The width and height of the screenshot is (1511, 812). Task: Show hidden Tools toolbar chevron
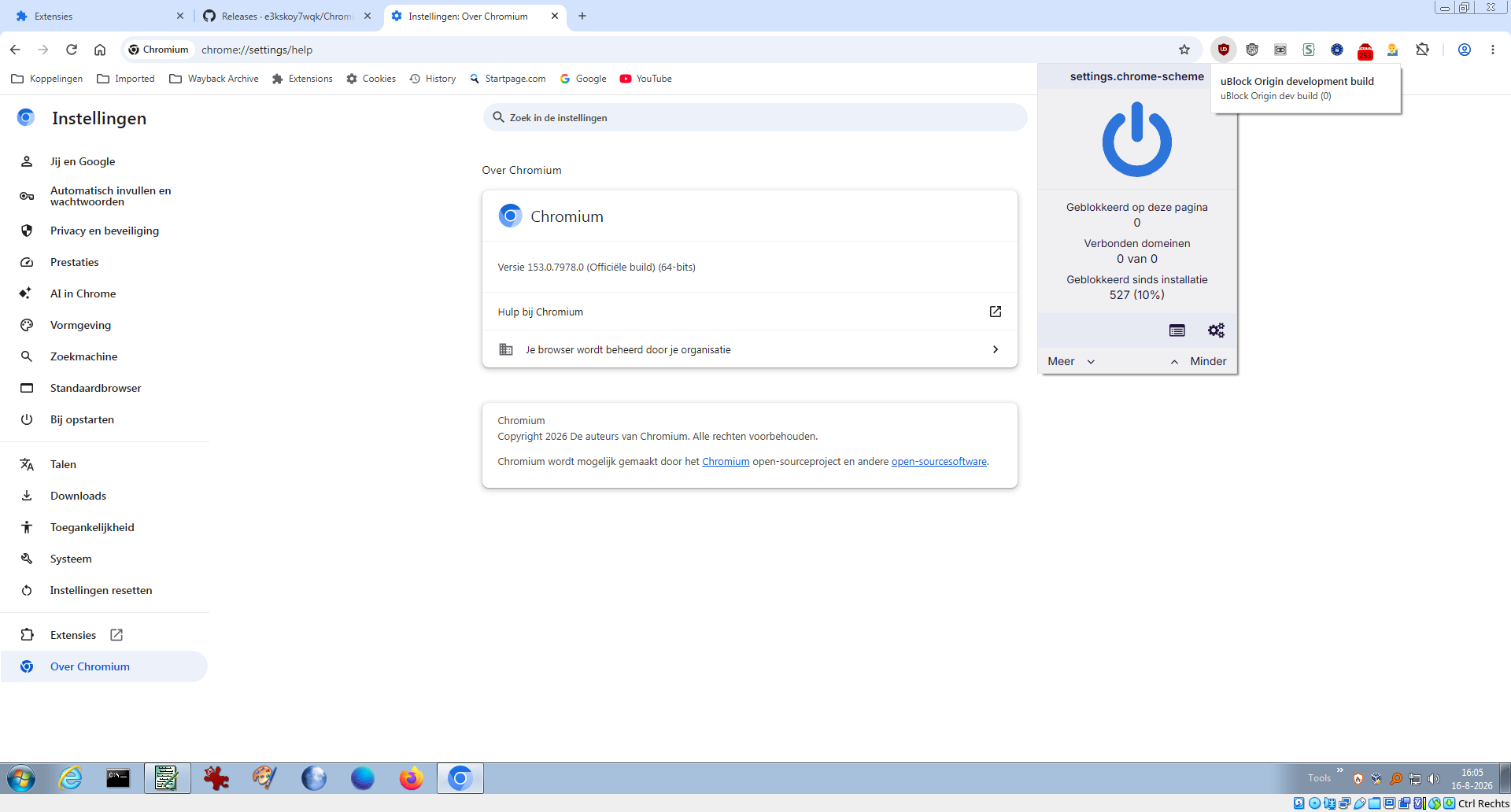1339,770
